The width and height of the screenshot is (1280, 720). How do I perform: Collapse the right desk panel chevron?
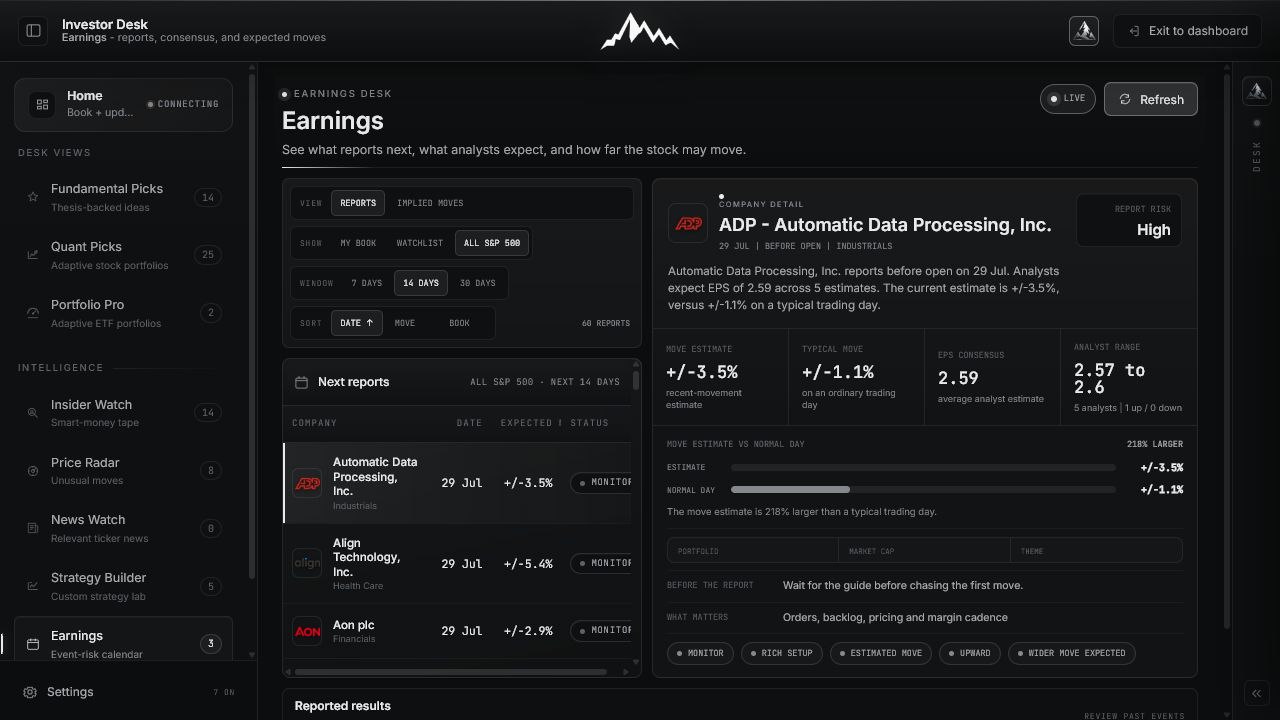pos(1256,693)
